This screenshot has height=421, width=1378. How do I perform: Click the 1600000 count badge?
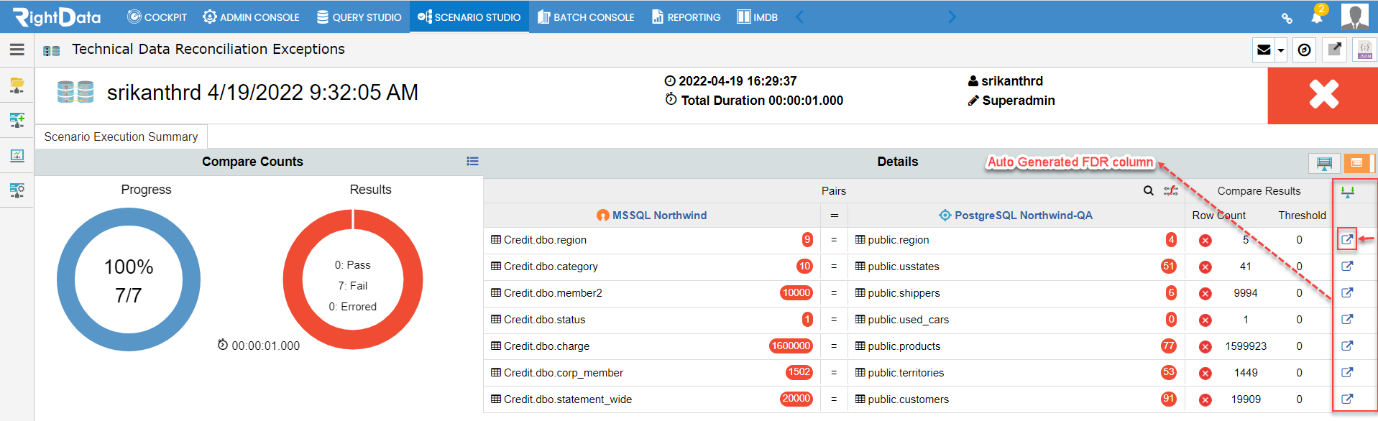click(x=791, y=346)
